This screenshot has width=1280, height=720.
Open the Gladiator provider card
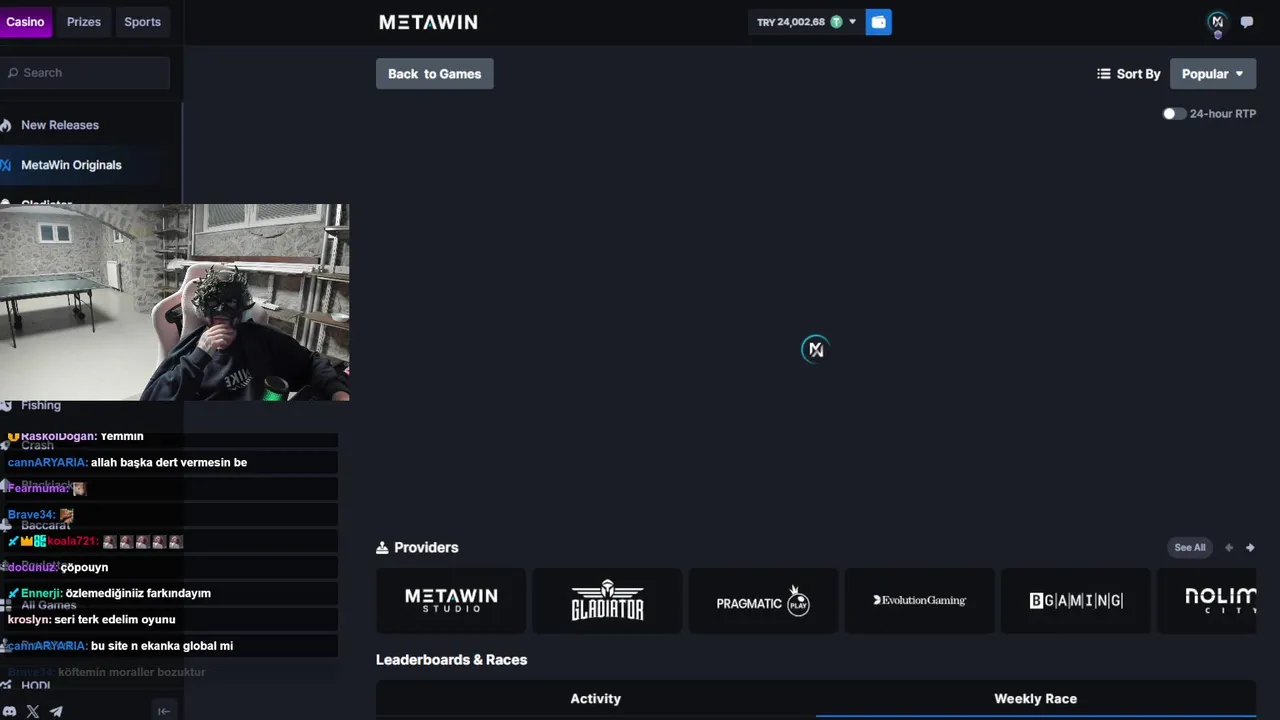[607, 601]
